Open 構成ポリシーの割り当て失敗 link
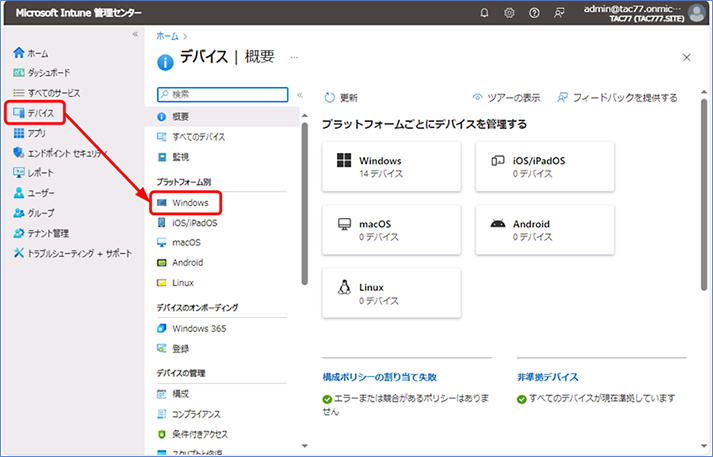Image resolution: width=713 pixels, height=457 pixels. (380, 377)
